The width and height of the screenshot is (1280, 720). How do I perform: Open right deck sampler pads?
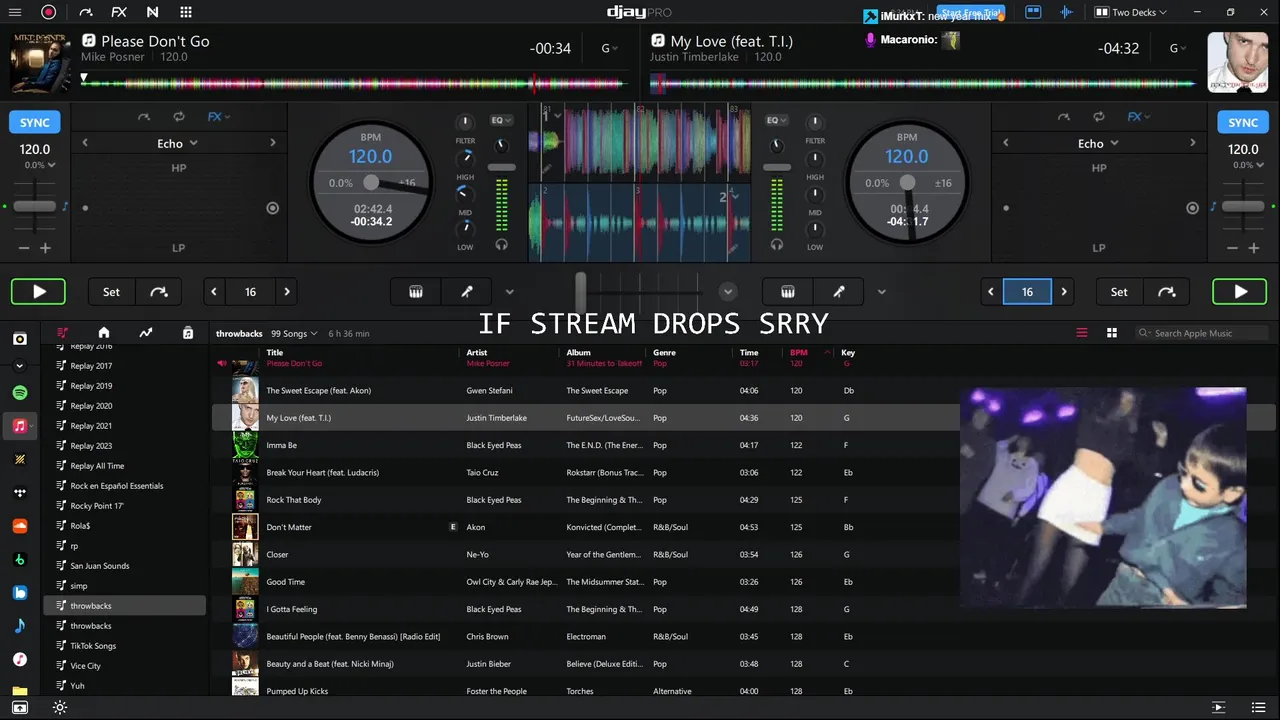(x=788, y=292)
